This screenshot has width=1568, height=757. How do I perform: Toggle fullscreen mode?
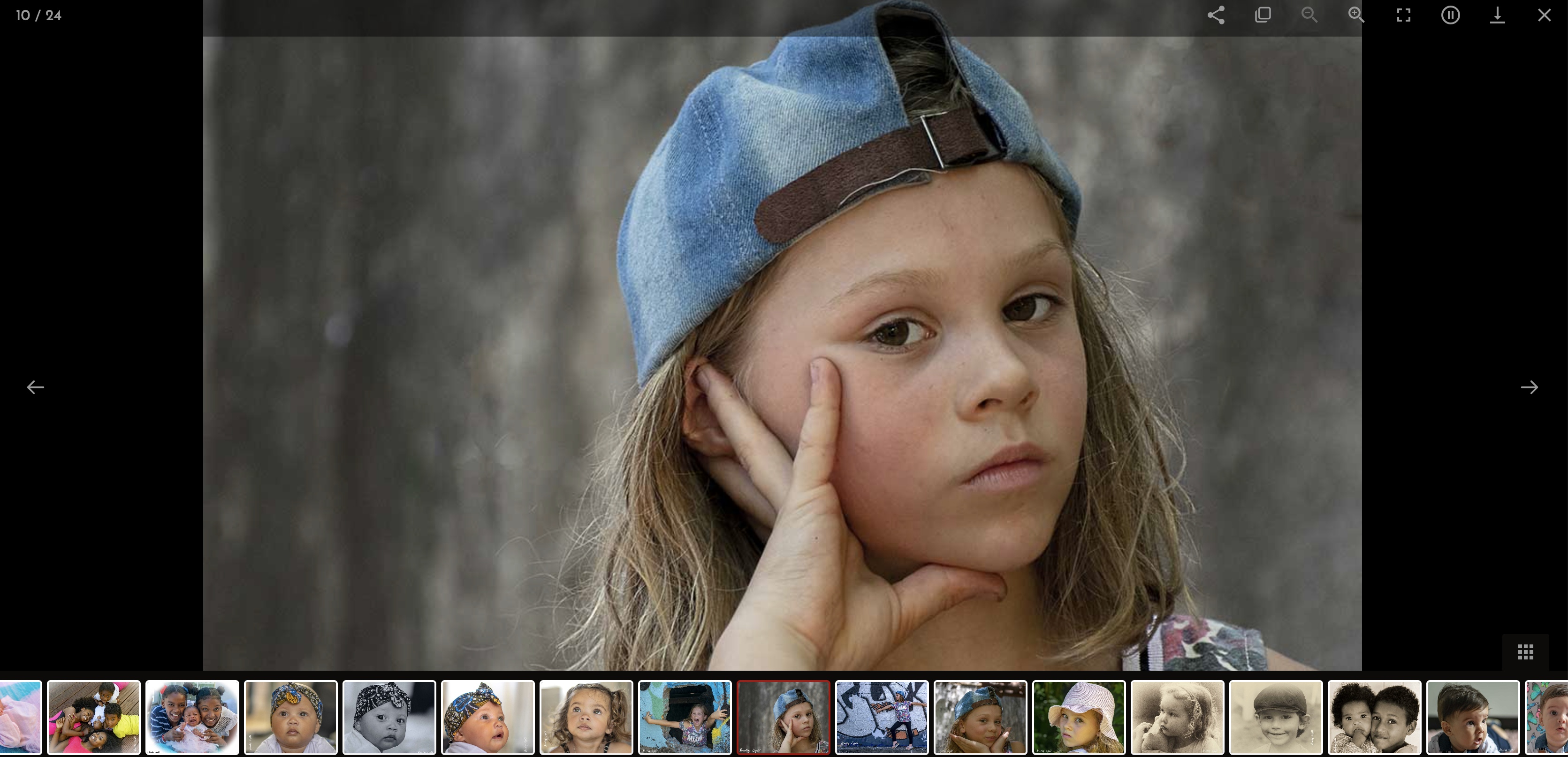point(1404,15)
